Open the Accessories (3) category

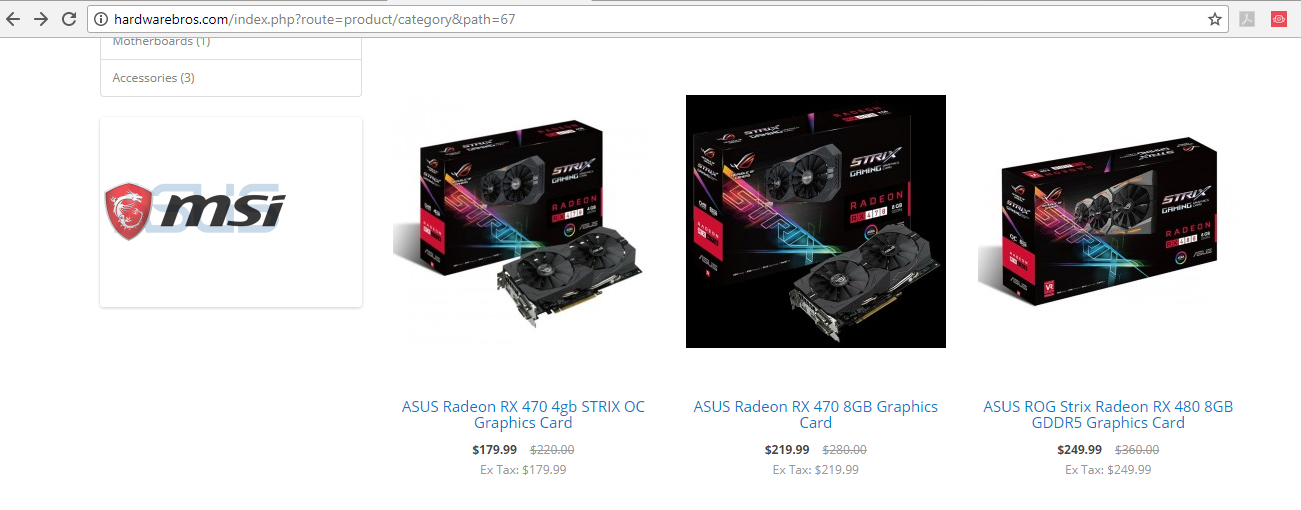click(x=231, y=78)
